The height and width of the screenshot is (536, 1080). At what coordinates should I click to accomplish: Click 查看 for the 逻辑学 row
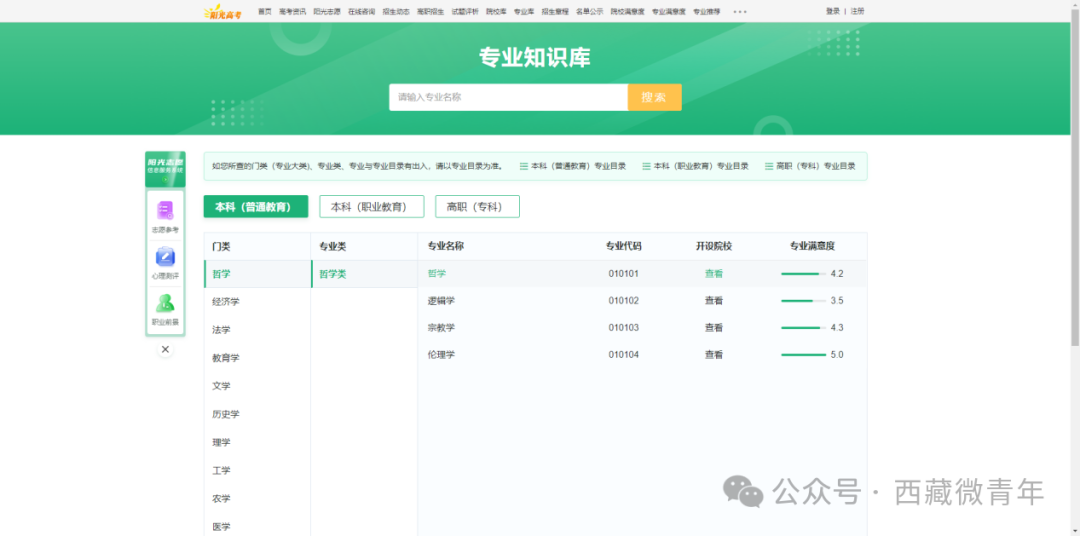point(714,300)
